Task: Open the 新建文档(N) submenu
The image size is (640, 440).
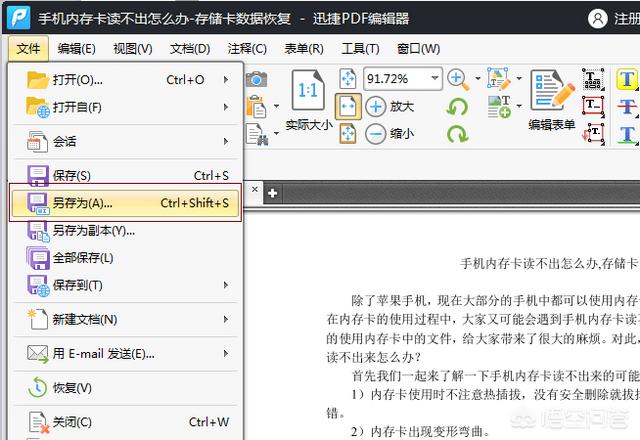Action: [x=126, y=319]
